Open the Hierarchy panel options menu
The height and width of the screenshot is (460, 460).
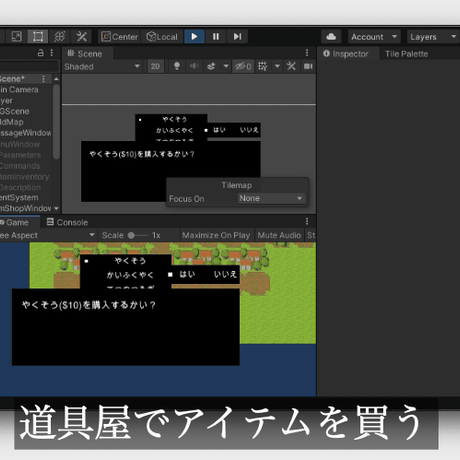click(x=52, y=53)
